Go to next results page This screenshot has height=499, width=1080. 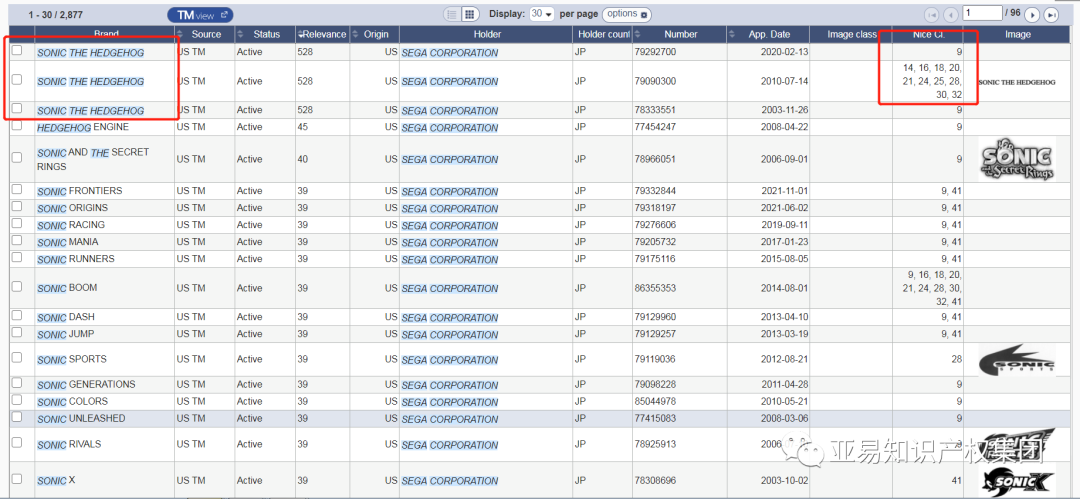pos(1032,14)
